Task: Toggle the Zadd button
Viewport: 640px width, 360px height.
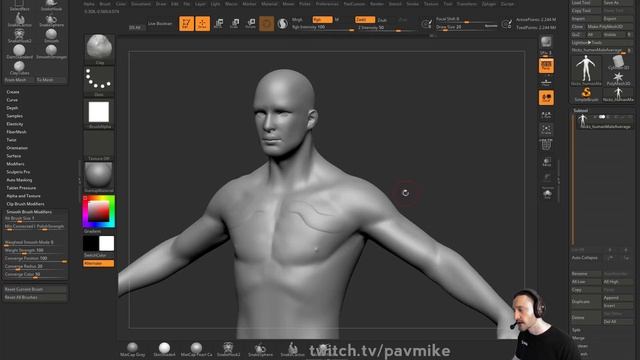Action: [364, 20]
